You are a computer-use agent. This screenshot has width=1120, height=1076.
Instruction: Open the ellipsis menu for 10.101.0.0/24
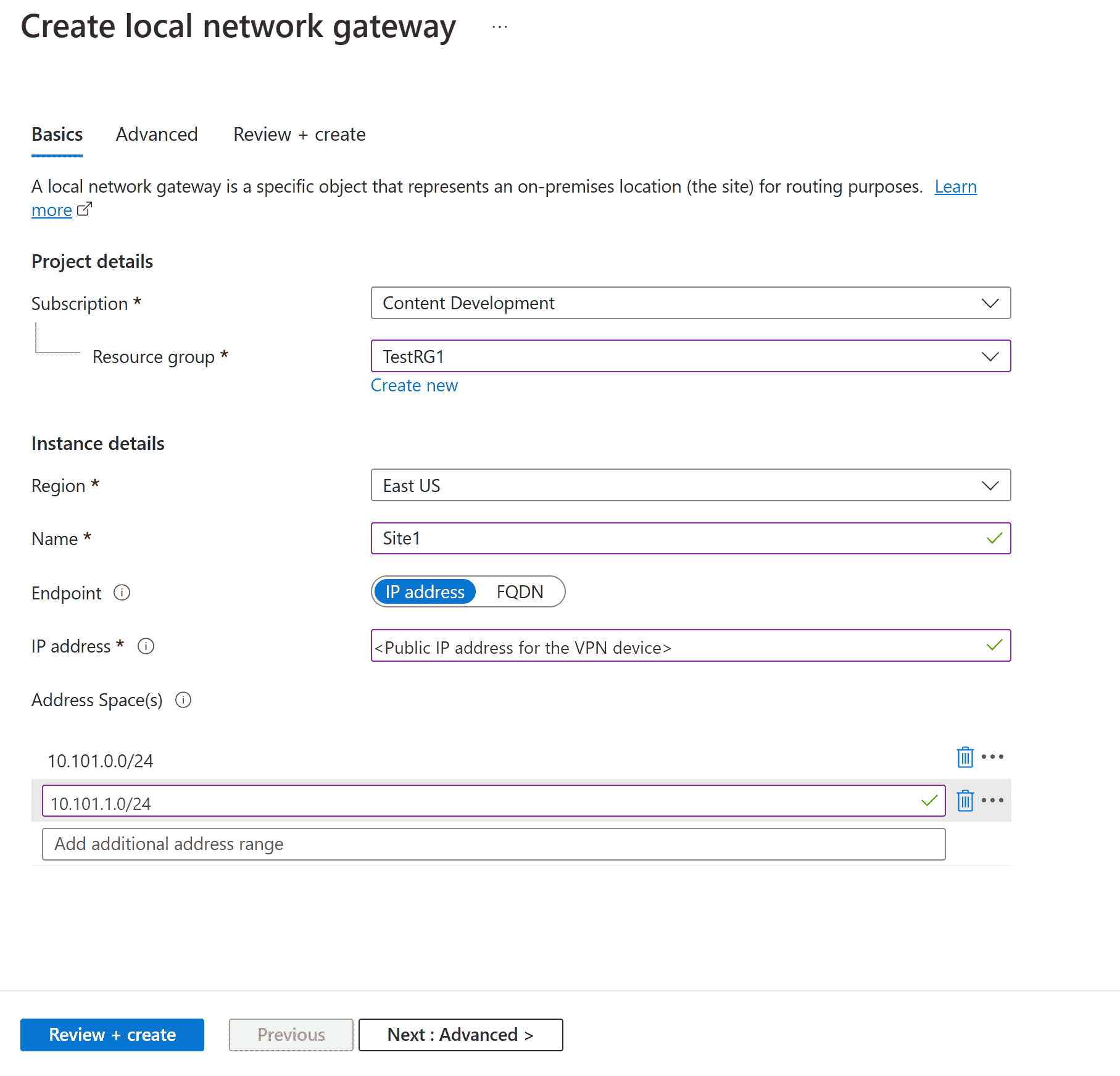(993, 756)
